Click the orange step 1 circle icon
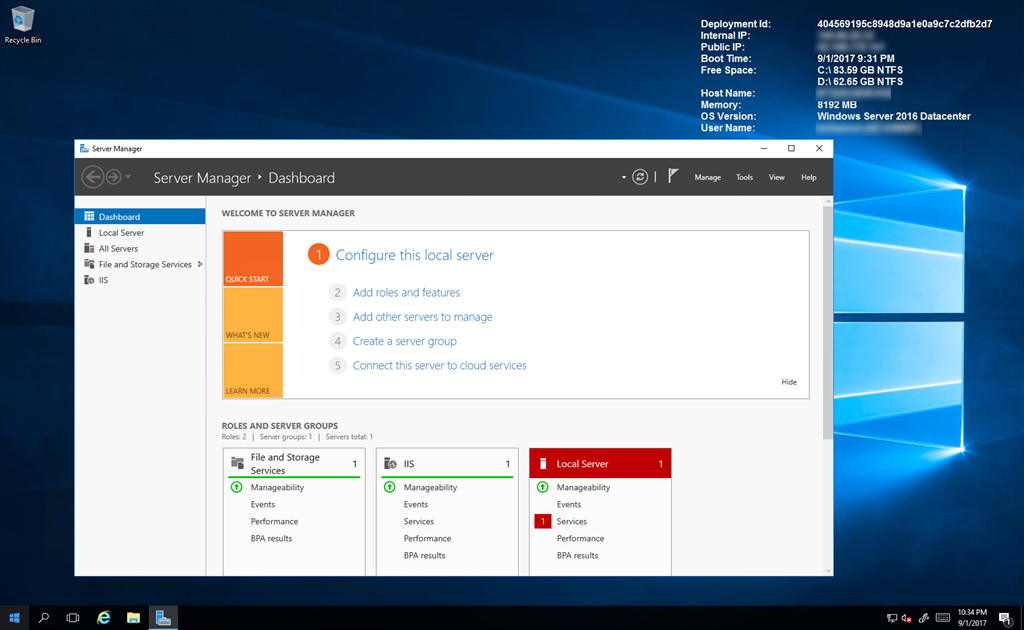 point(319,255)
